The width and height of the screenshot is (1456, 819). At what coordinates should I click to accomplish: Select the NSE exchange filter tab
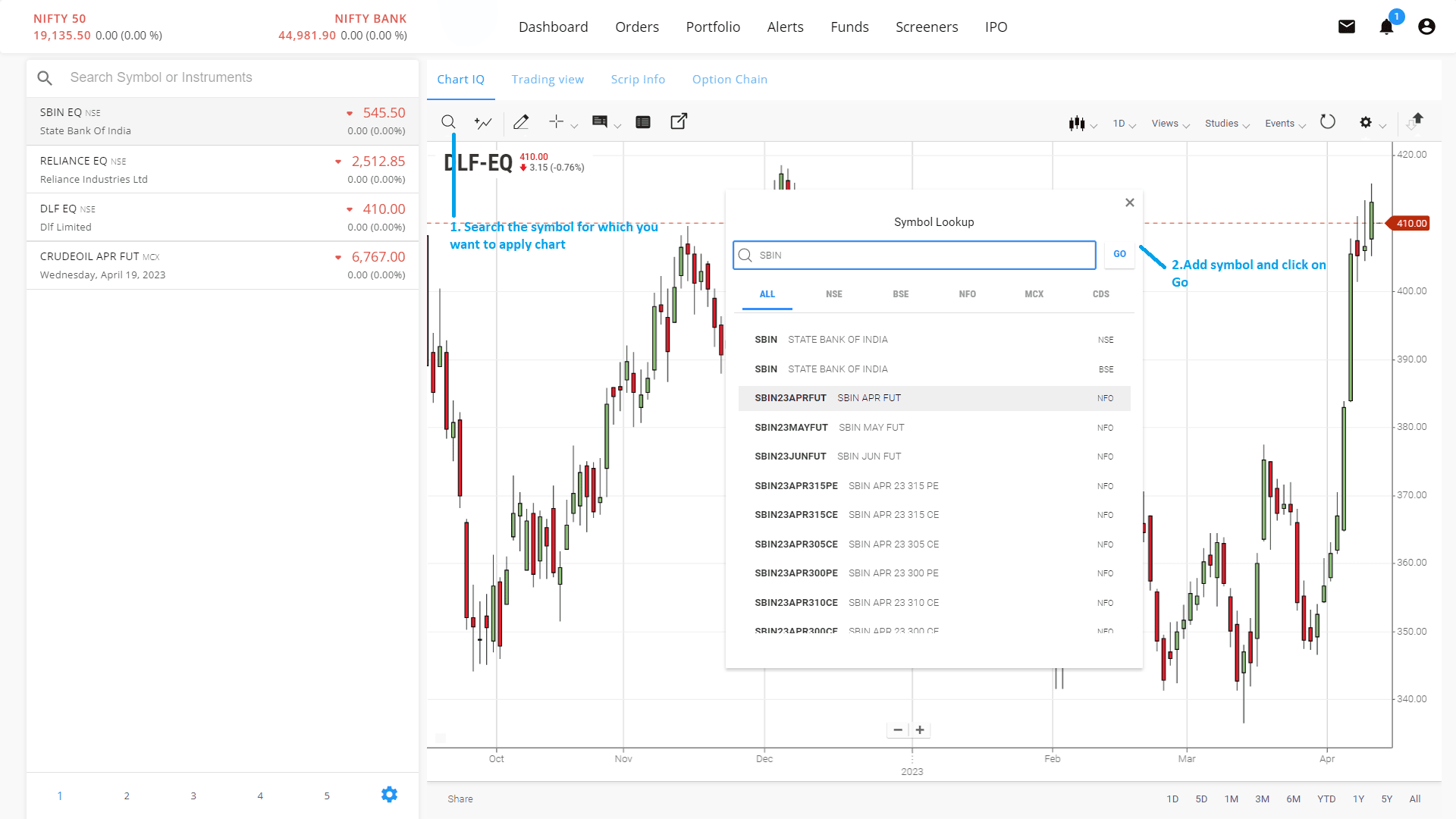(x=833, y=294)
